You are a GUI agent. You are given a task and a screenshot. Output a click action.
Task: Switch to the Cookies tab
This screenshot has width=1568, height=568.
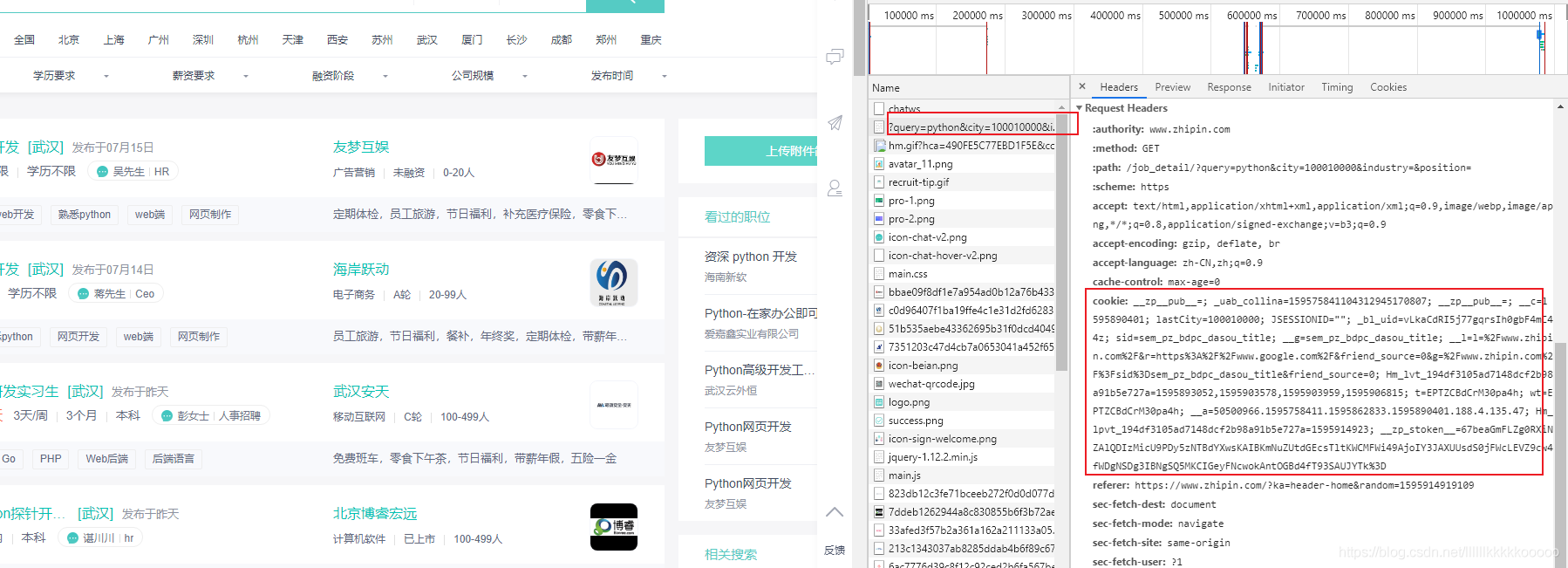click(1388, 87)
